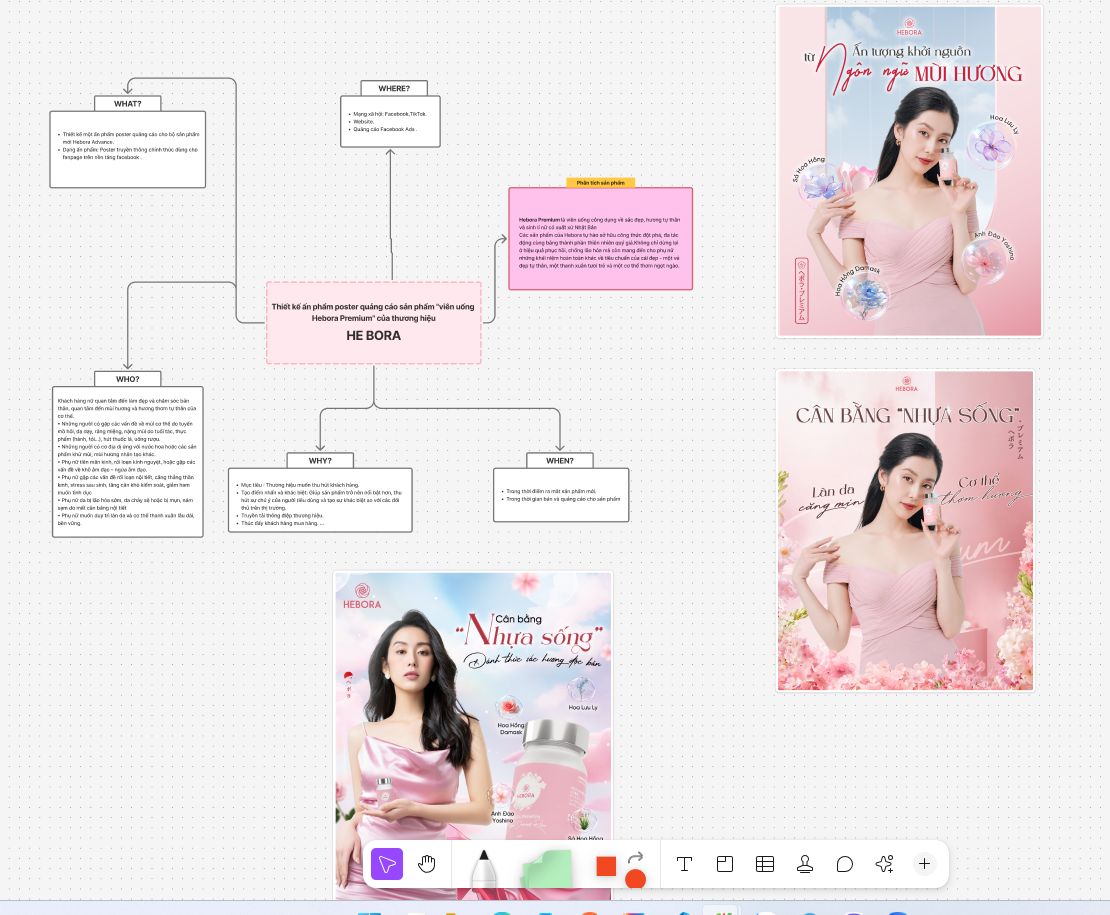The image size is (1110, 915).
Task: Select the purple Move arrow tool
Action: coord(387,864)
